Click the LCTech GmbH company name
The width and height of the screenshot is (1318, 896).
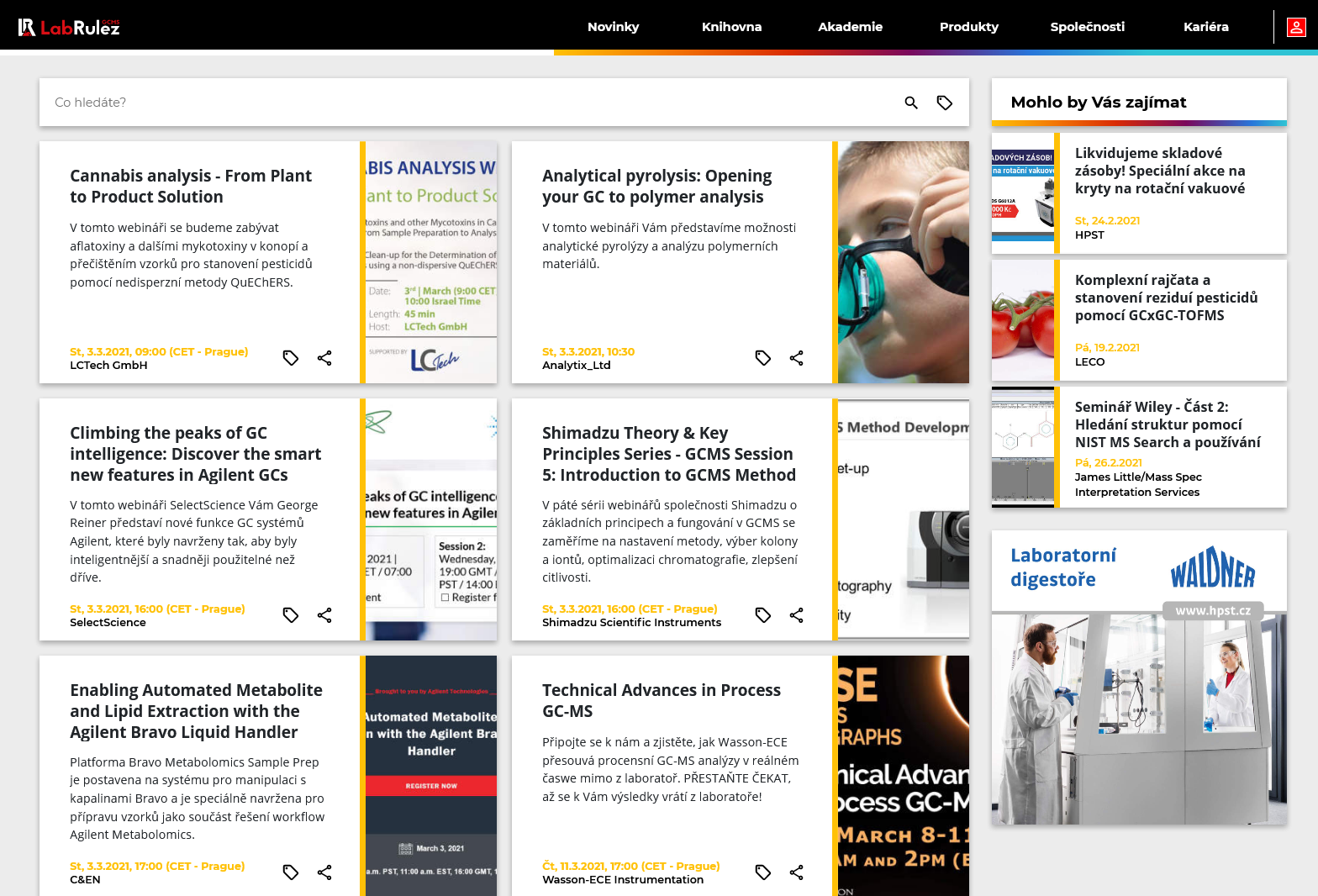click(108, 366)
